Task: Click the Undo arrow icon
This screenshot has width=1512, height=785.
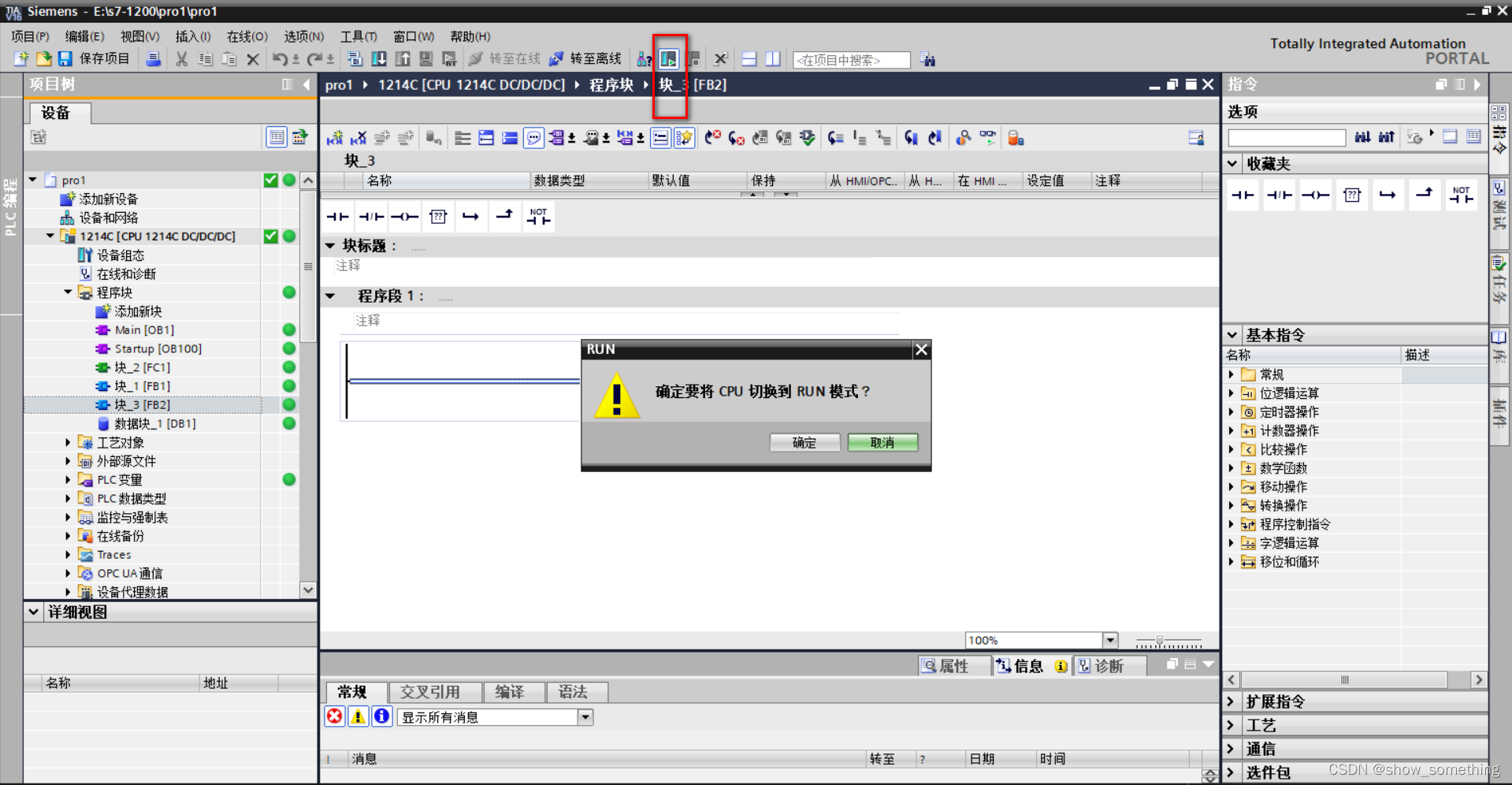Action: [x=280, y=59]
